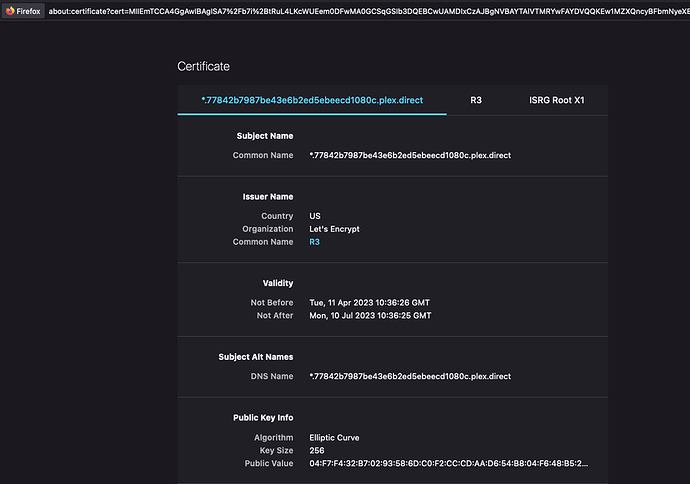Click the Key Size value 256

pyautogui.click(x=319, y=450)
